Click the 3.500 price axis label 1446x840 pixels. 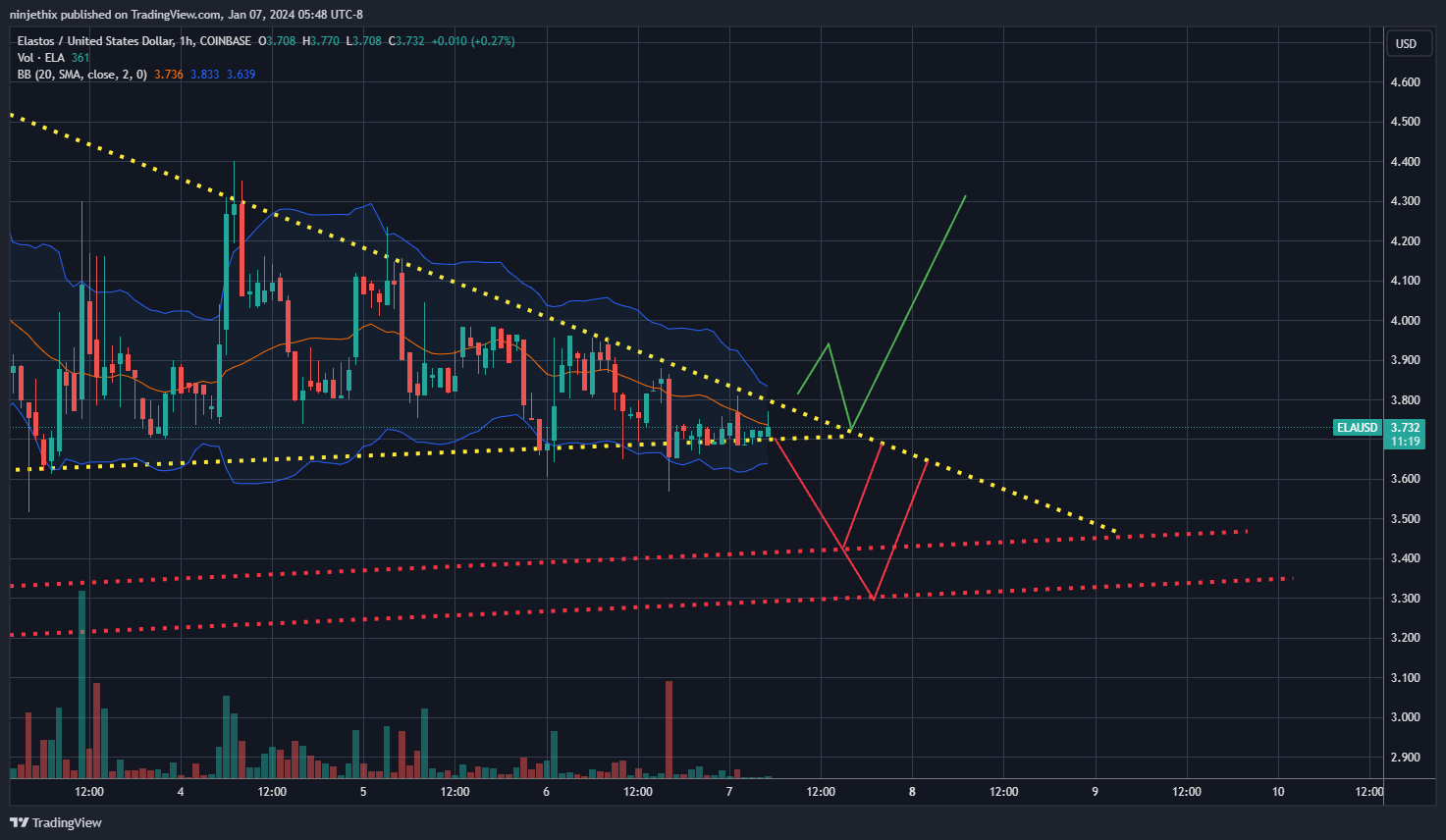point(1405,519)
